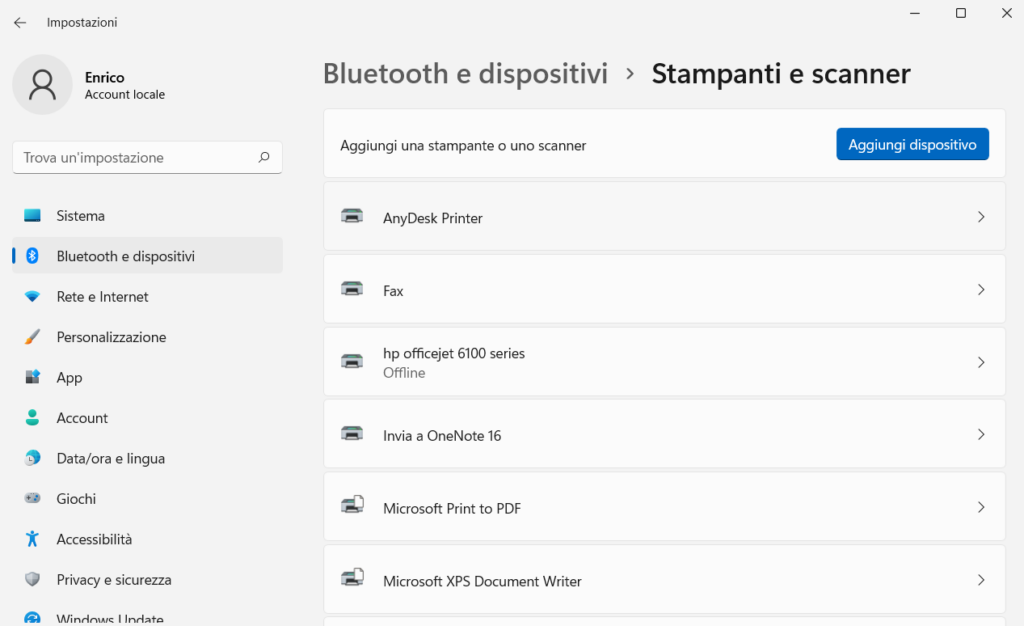Select Bluetooth e dispositivi in sidebar
The image size is (1024, 626).
click(148, 256)
